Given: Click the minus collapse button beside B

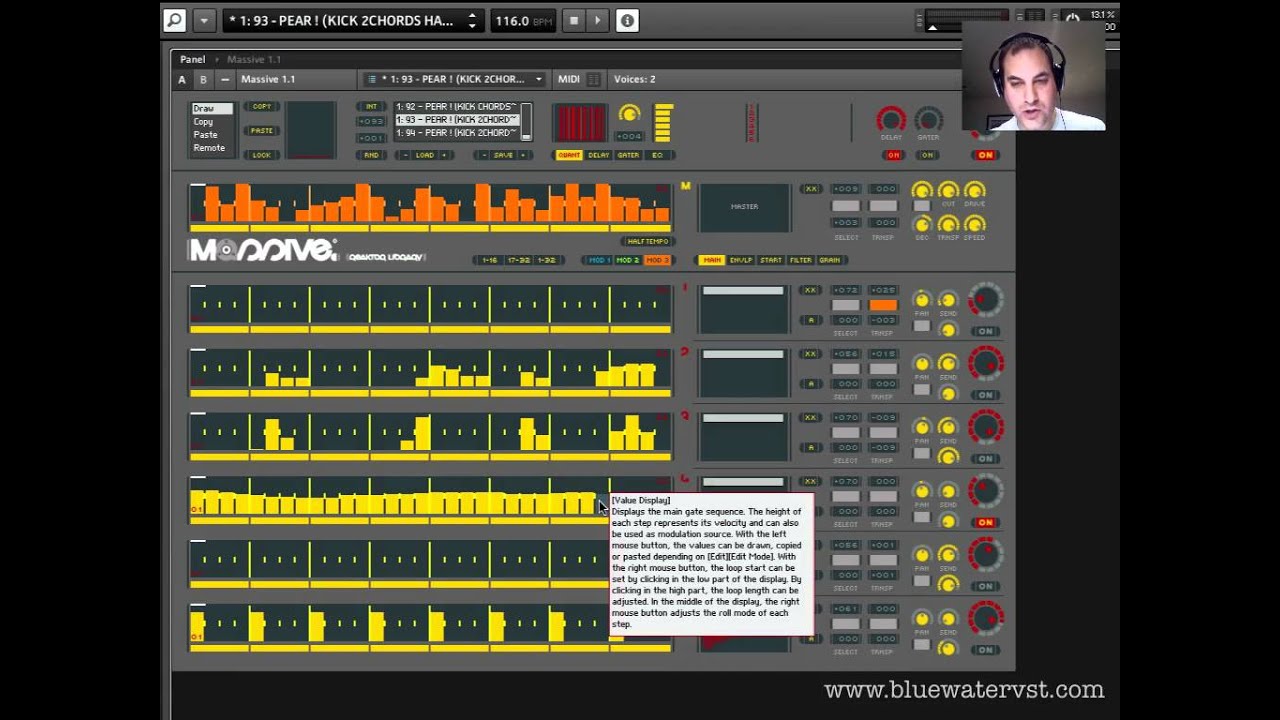Looking at the screenshot, I should [x=224, y=79].
